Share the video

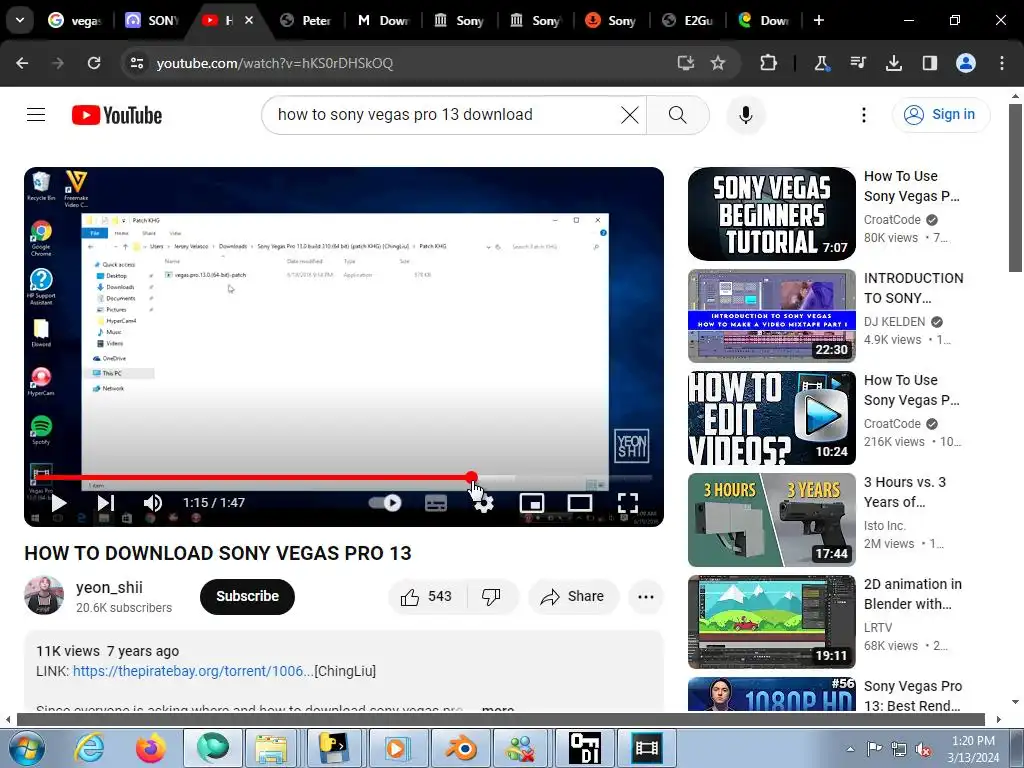tap(573, 596)
